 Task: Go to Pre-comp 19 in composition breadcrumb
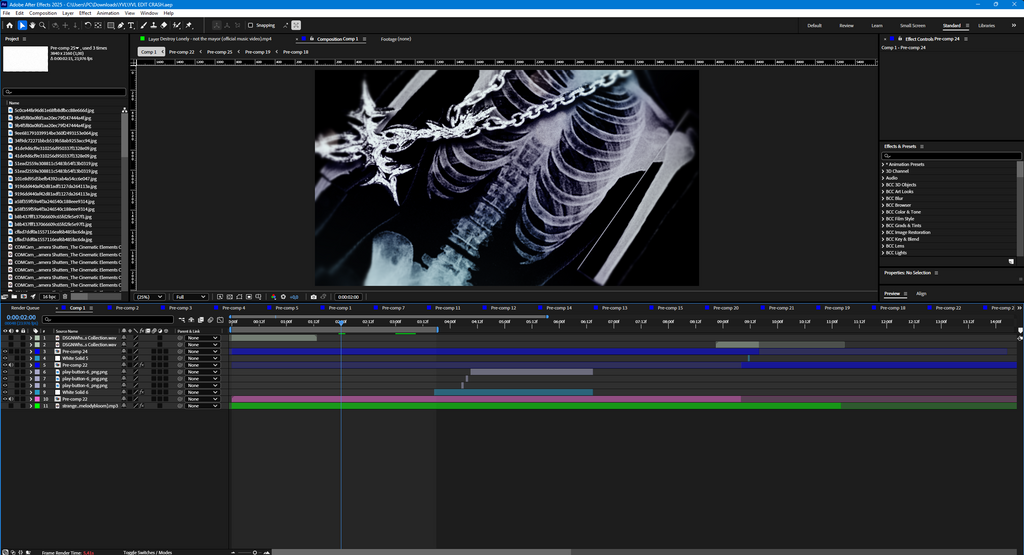[257, 52]
